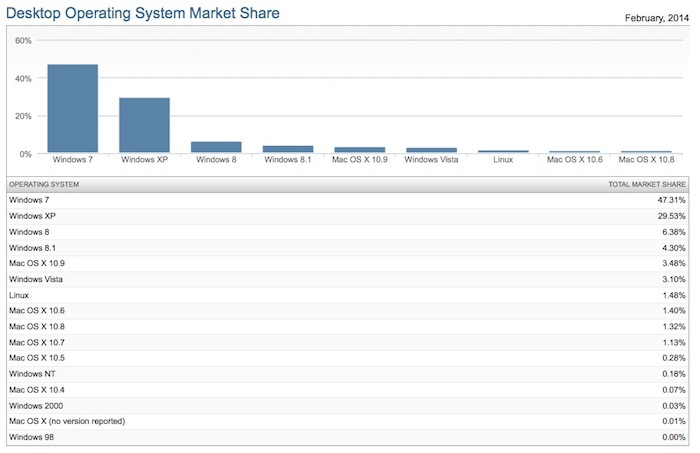
Task: Select the Windows 8 chart bar
Action: pyautogui.click(x=216, y=147)
